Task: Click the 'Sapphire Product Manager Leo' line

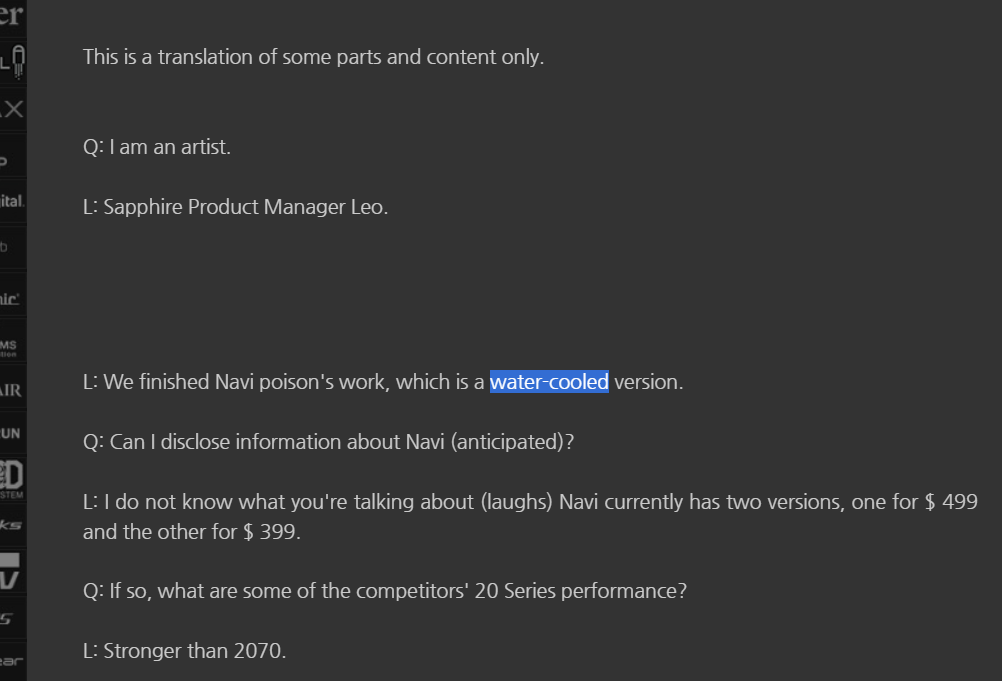Action: pyautogui.click(x=235, y=207)
